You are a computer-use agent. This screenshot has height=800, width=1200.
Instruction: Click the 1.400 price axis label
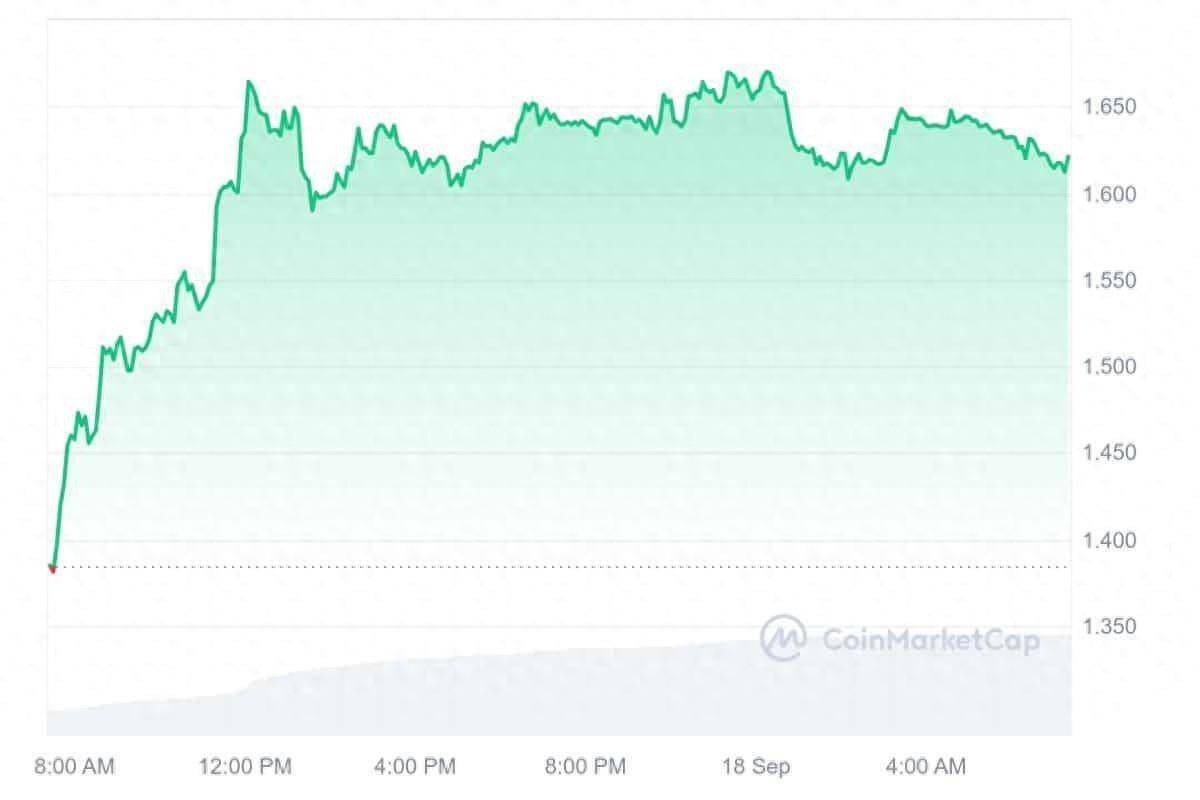1111,541
